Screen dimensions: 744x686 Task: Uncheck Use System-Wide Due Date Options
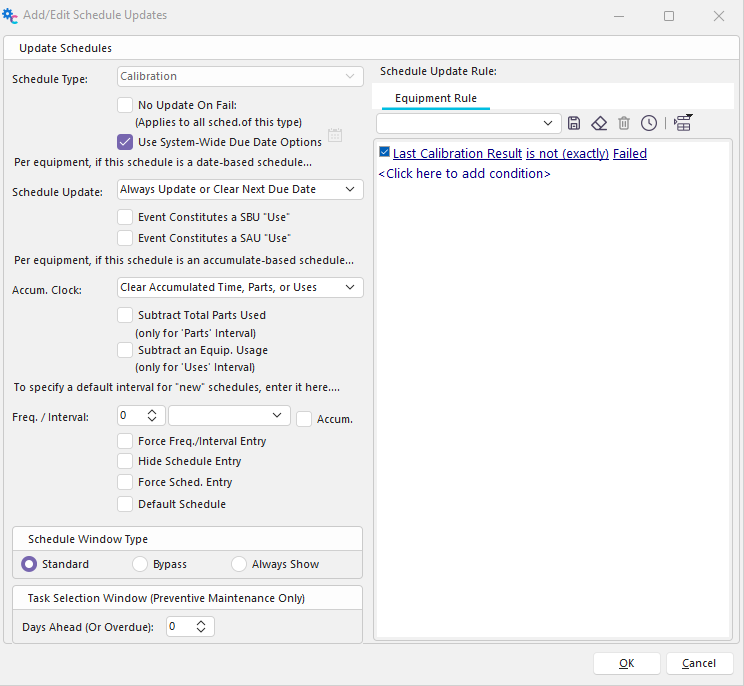(125, 142)
